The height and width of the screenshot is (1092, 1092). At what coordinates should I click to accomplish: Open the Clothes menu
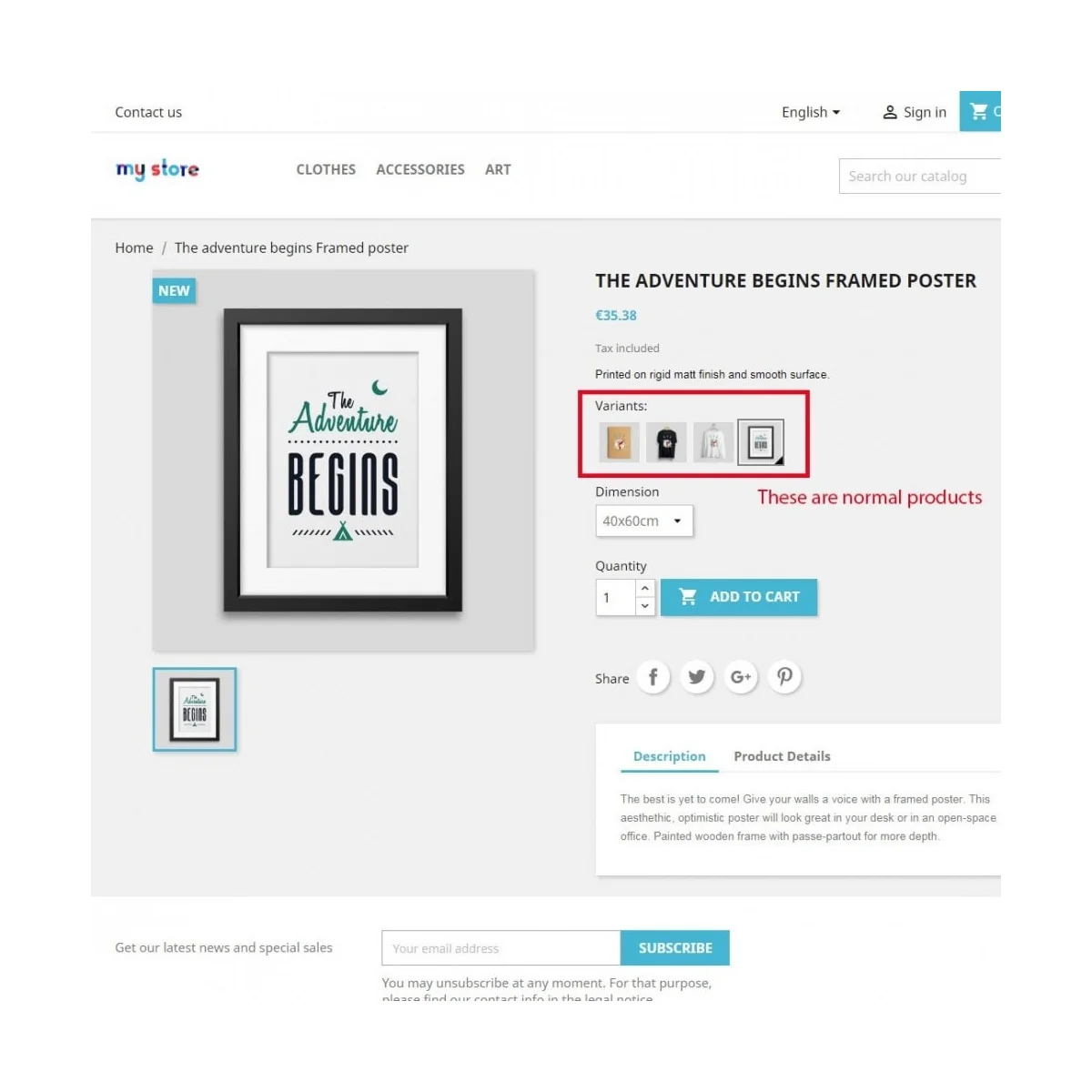click(326, 169)
